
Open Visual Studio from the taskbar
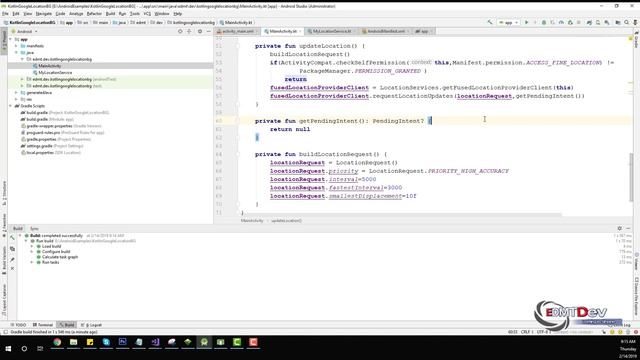click(155, 342)
